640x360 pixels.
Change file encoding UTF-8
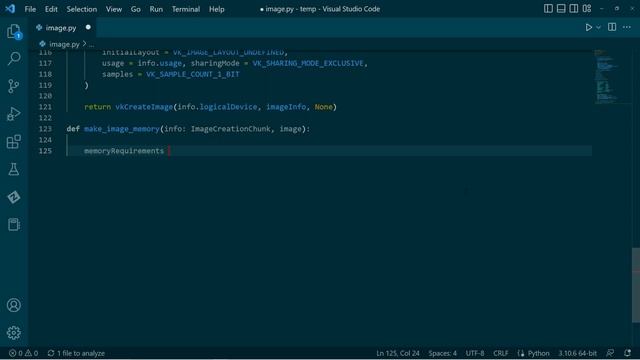coord(475,353)
